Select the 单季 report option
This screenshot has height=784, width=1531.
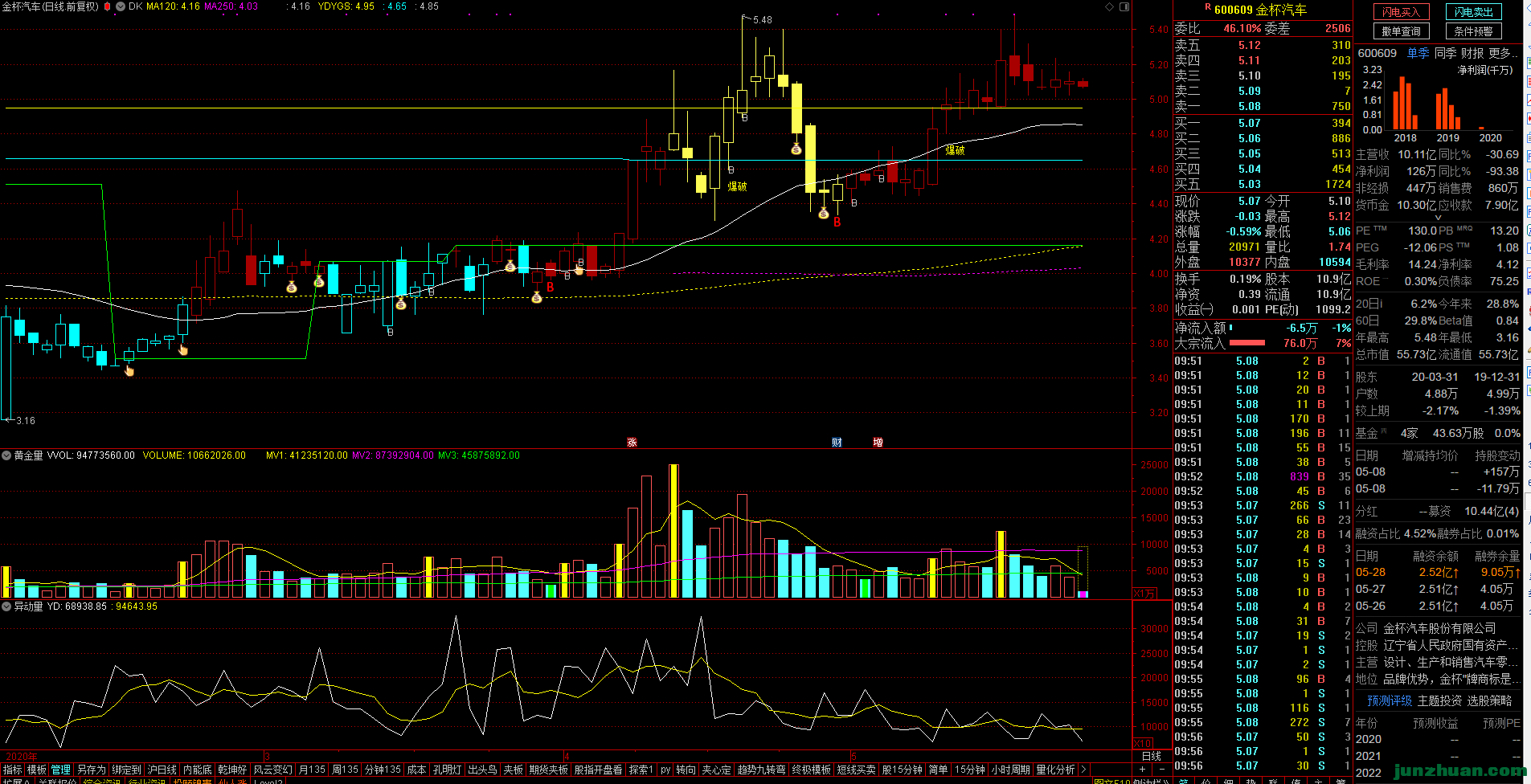tap(1418, 53)
